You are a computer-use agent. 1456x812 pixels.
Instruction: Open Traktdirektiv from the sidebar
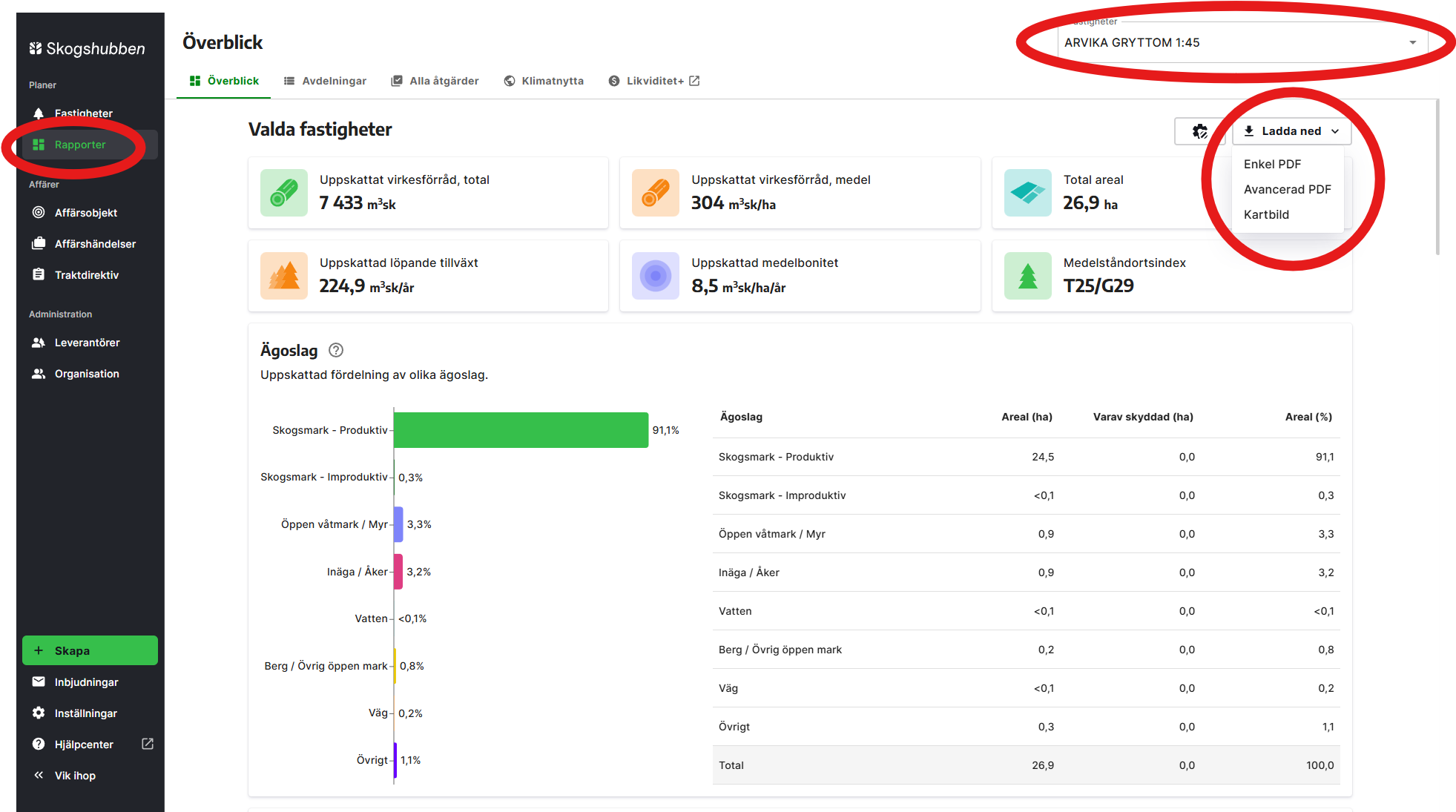pyautogui.click(x=86, y=275)
